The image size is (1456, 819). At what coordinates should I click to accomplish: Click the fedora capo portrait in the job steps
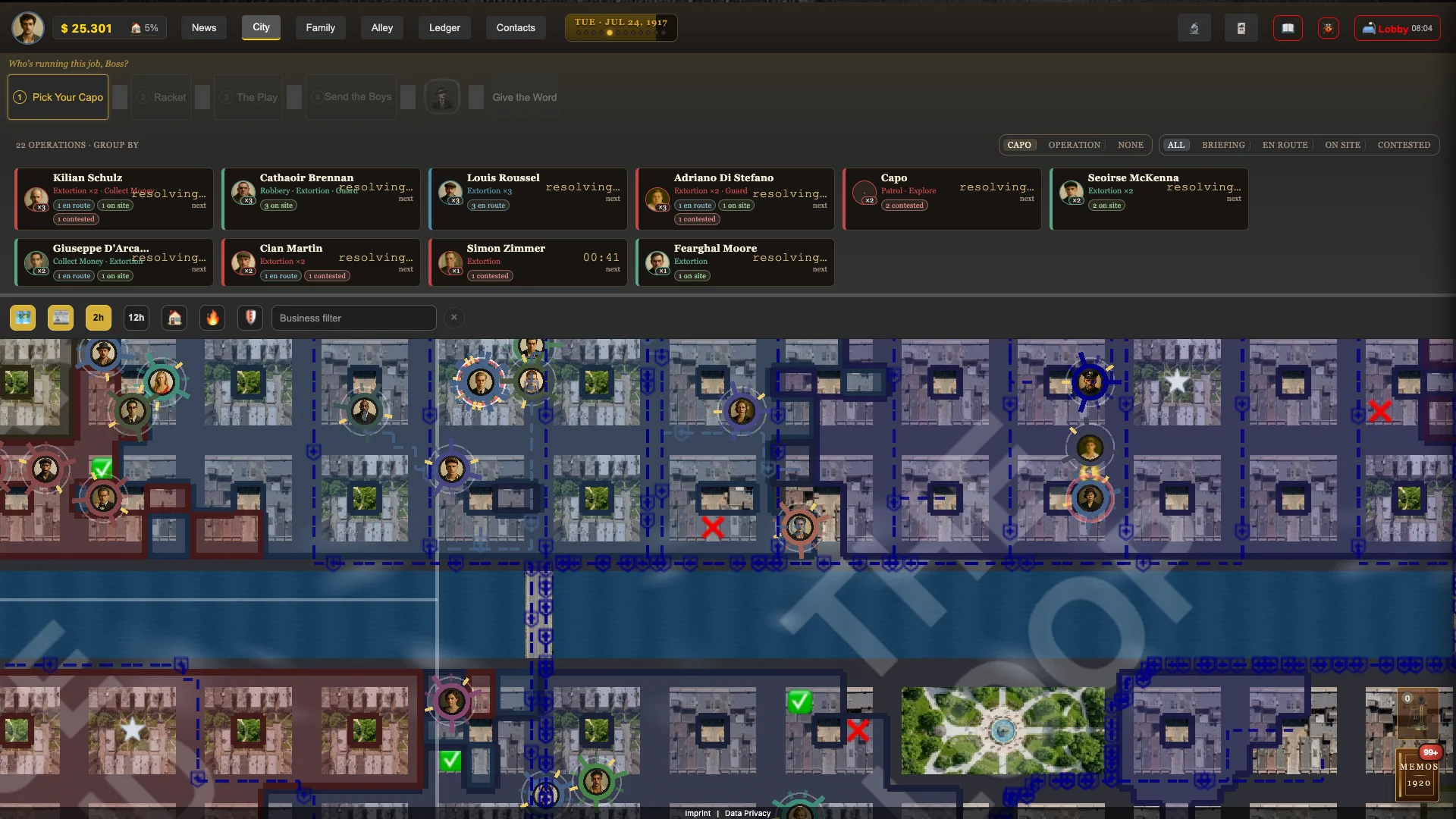point(441,97)
